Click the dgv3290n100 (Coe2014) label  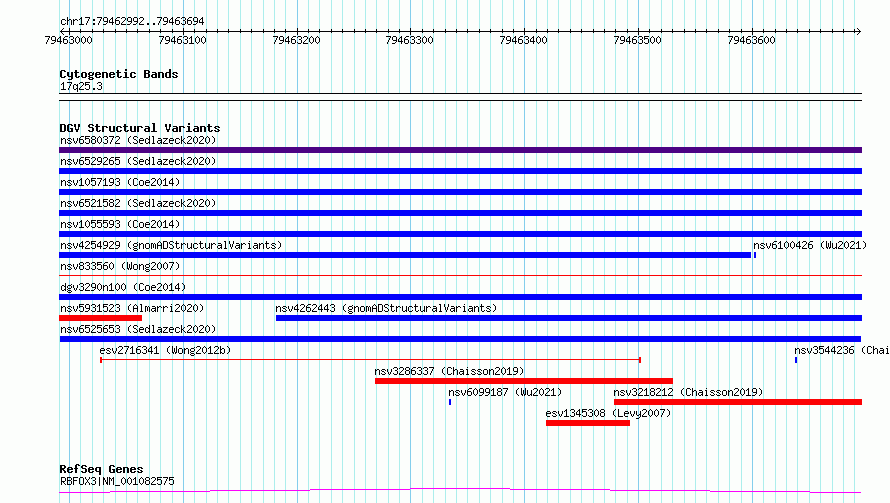click(123, 287)
